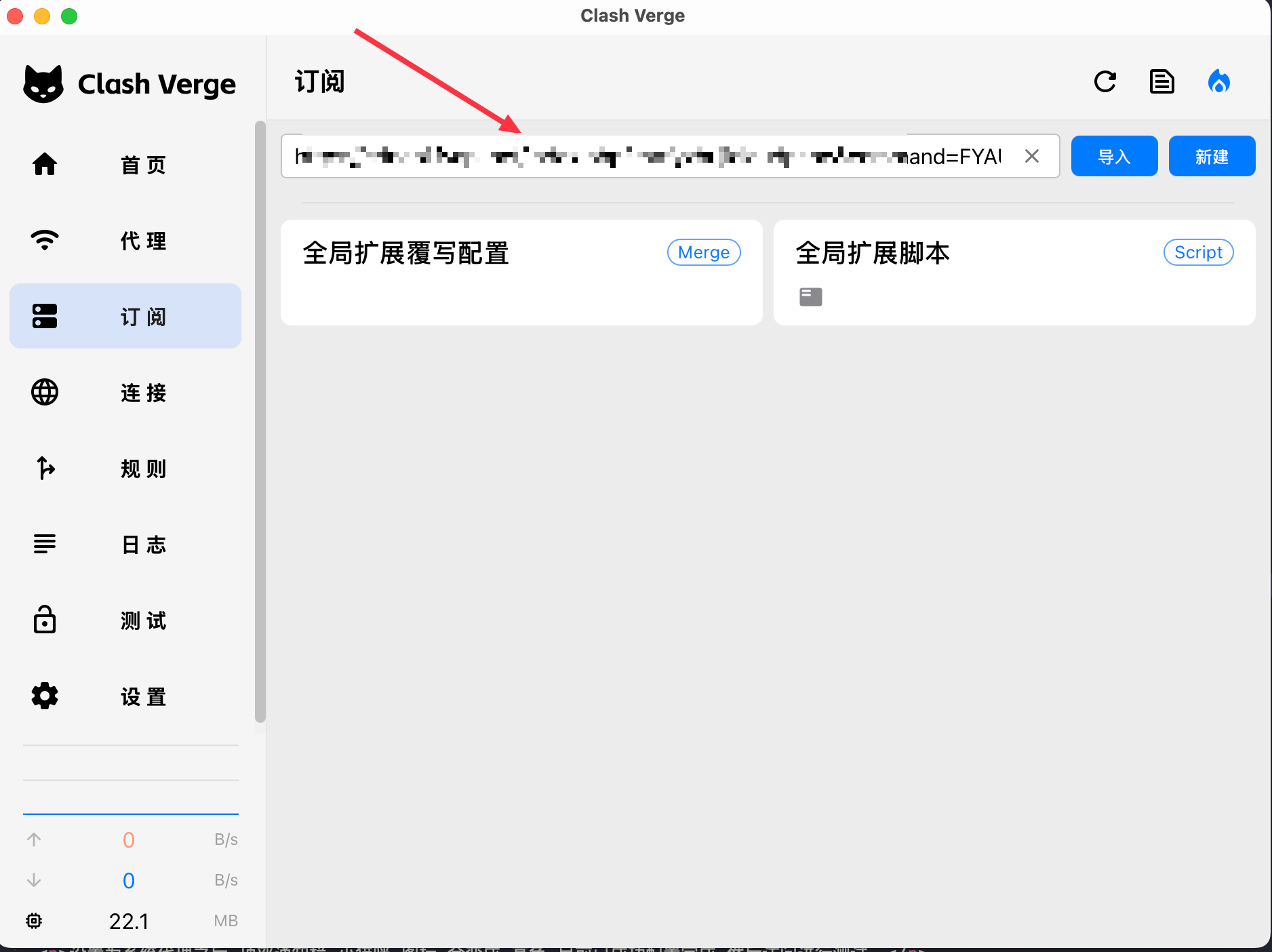Click the globe icon for connections

[x=45, y=392]
